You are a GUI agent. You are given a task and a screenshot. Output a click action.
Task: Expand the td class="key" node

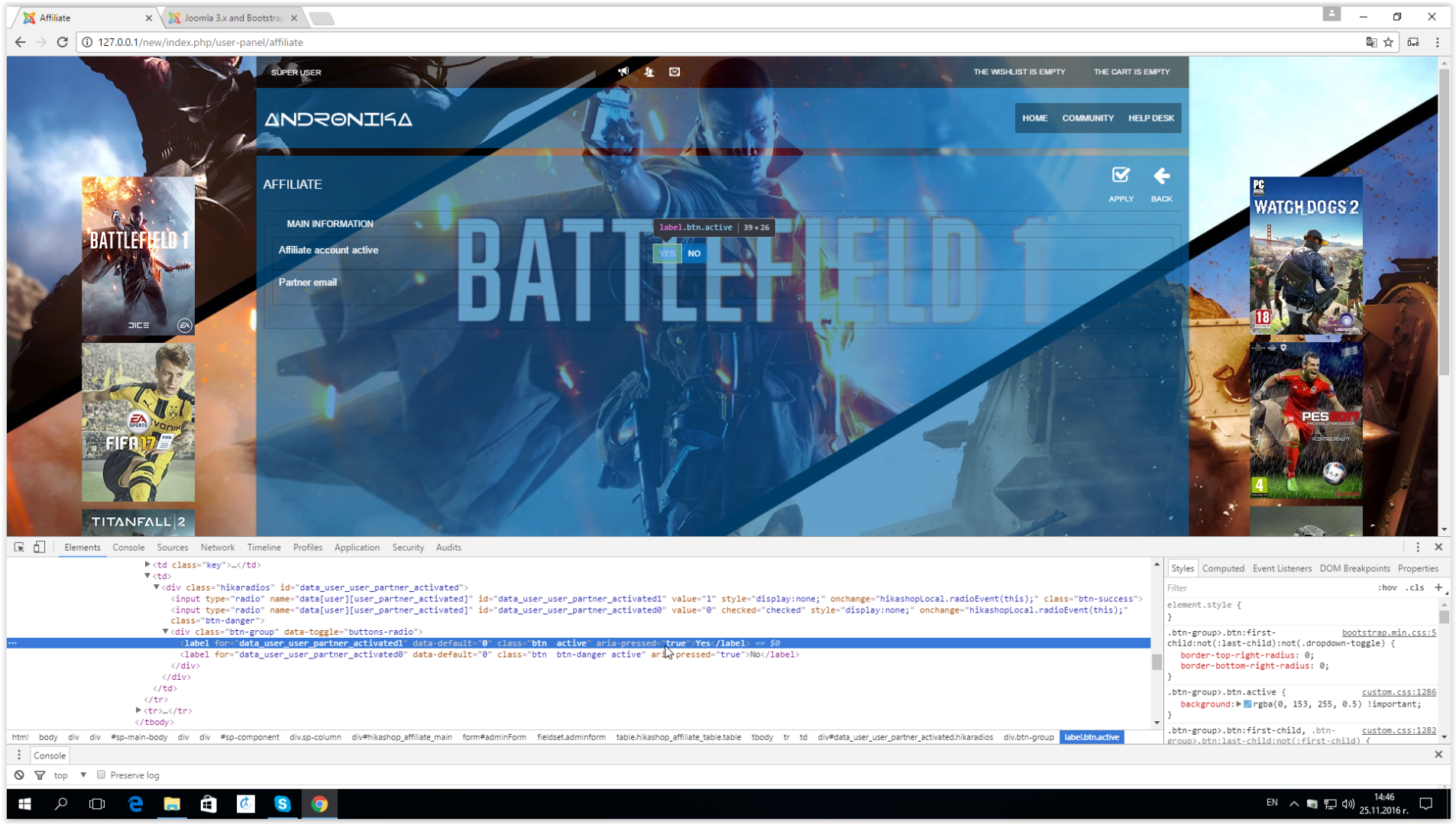tap(147, 565)
